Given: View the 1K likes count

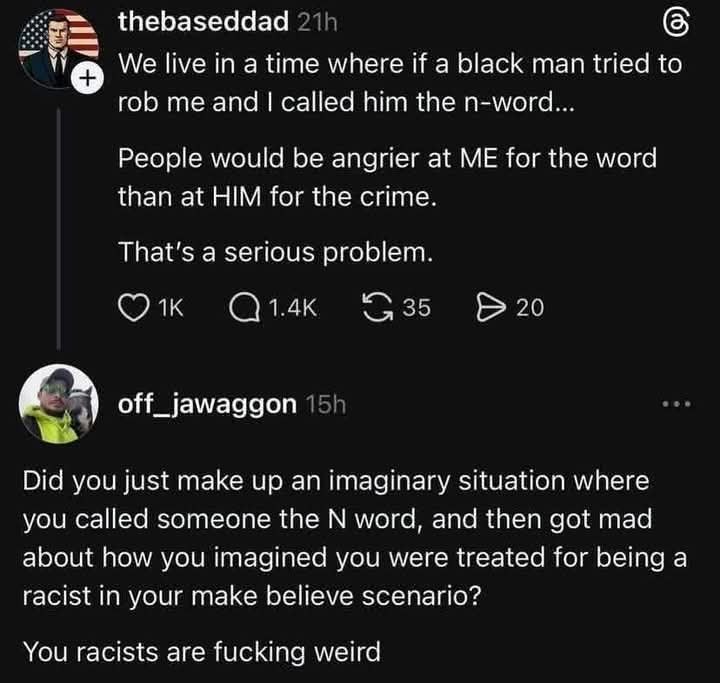Looking at the screenshot, I should pos(171,308).
